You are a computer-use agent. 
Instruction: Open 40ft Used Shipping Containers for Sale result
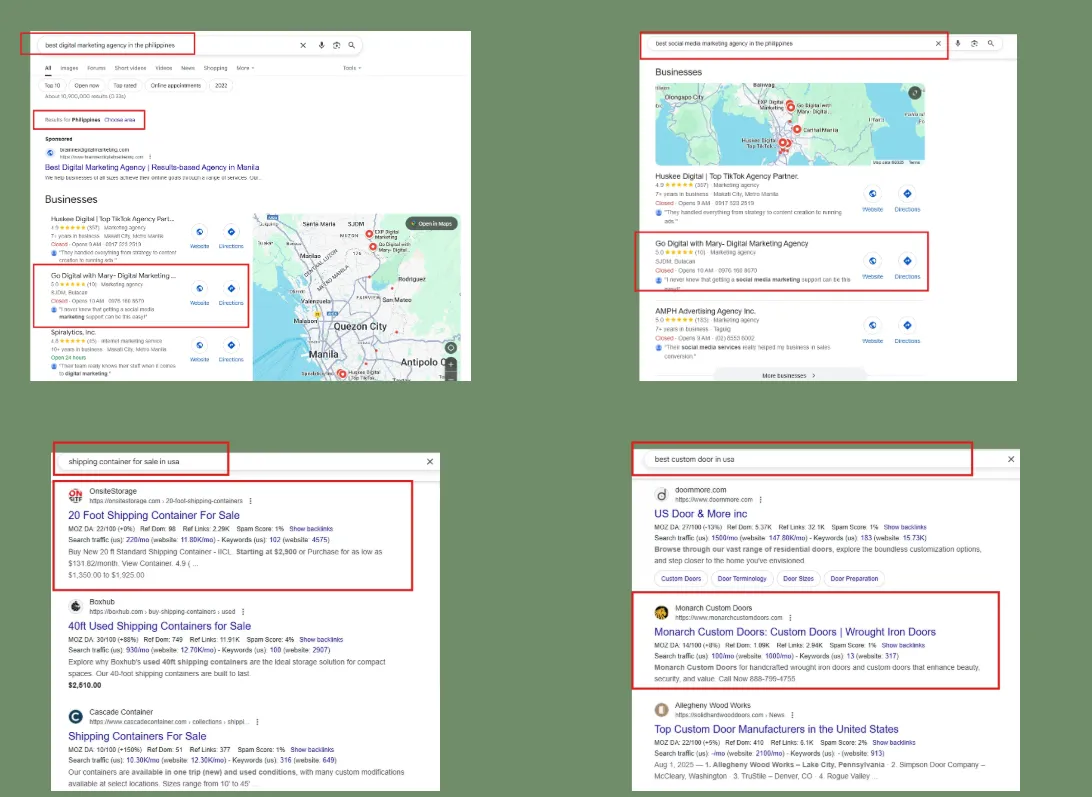click(x=159, y=626)
